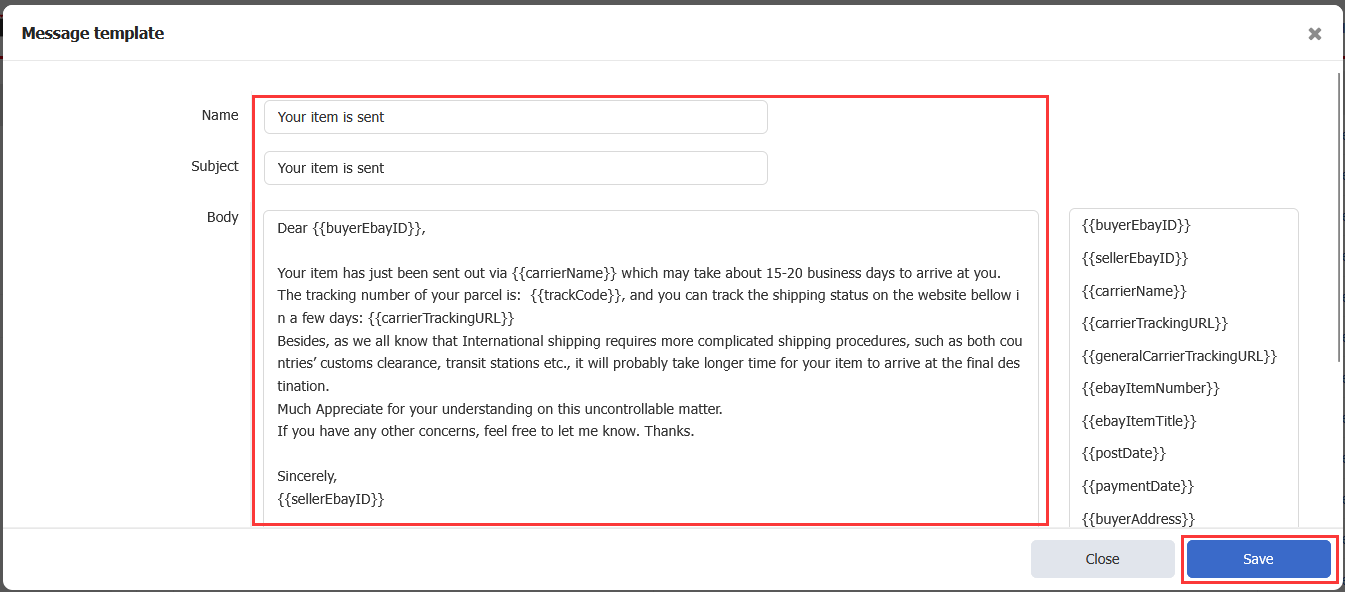
Task: Add the {{buyerAddress}} variable
Action: (x=1138, y=518)
